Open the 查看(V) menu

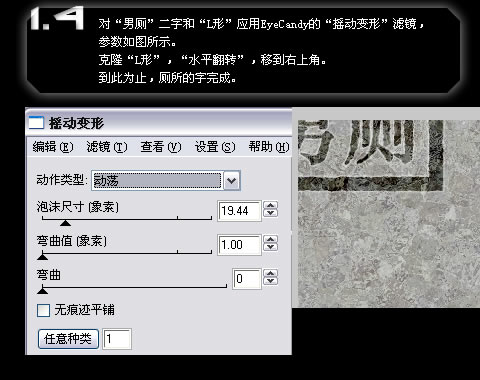click(x=161, y=147)
